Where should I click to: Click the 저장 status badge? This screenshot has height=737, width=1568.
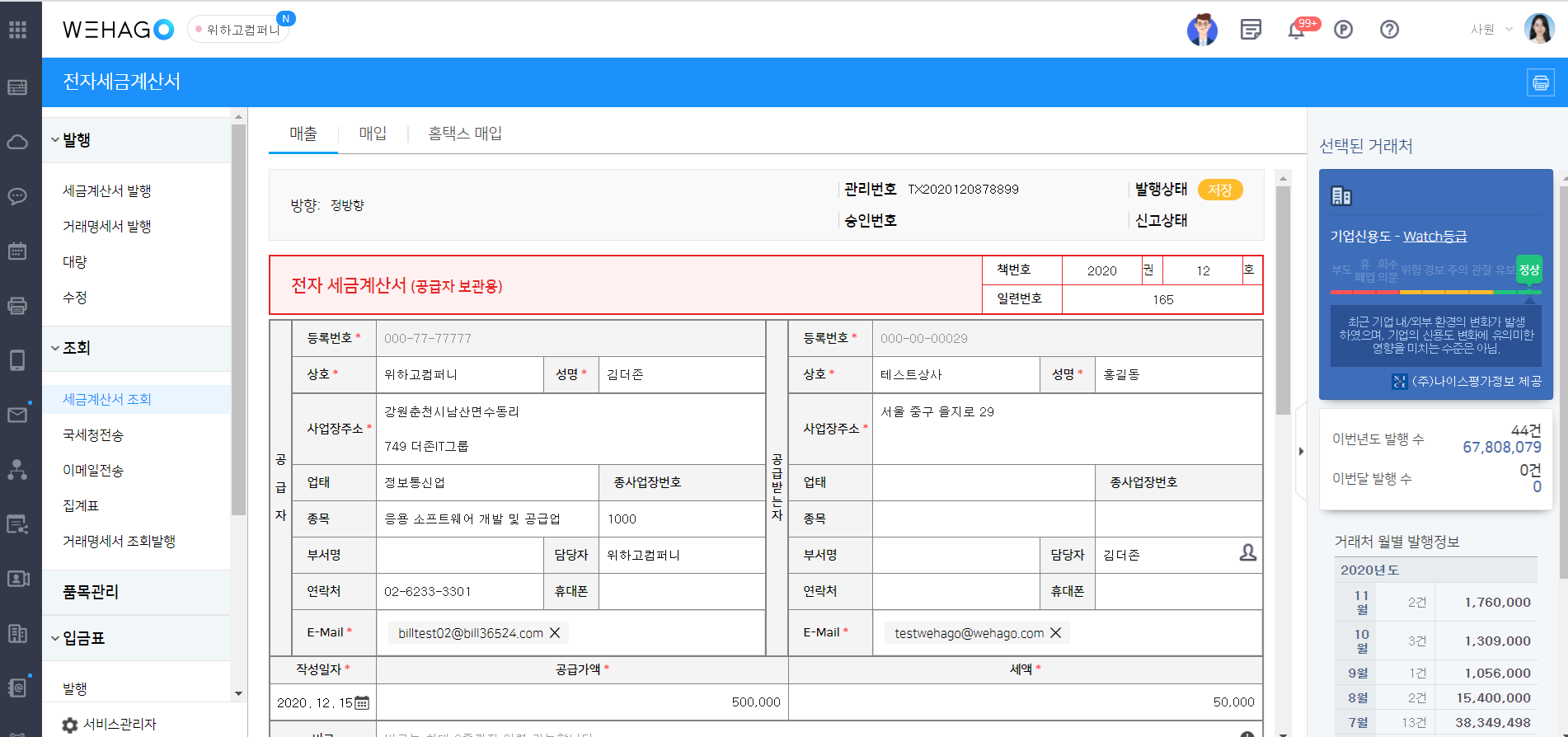(x=1220, y=190)
